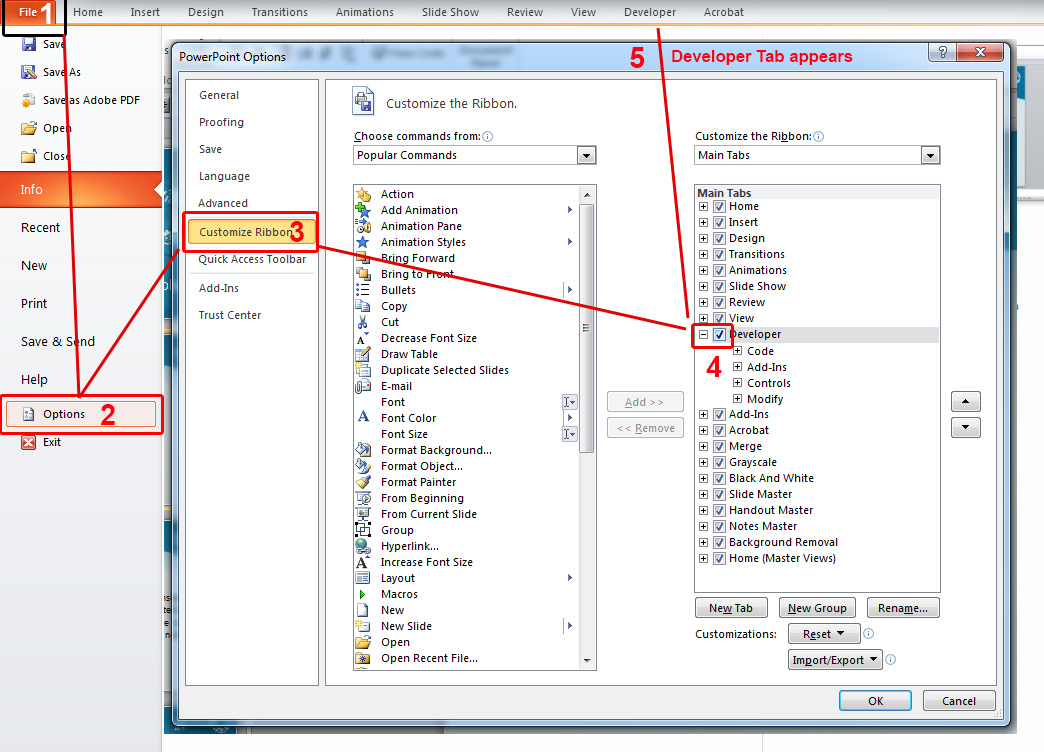Screen dimensions: 1044x752
Task: Click the Exit red X icon
Action: (x=29, y=442)
